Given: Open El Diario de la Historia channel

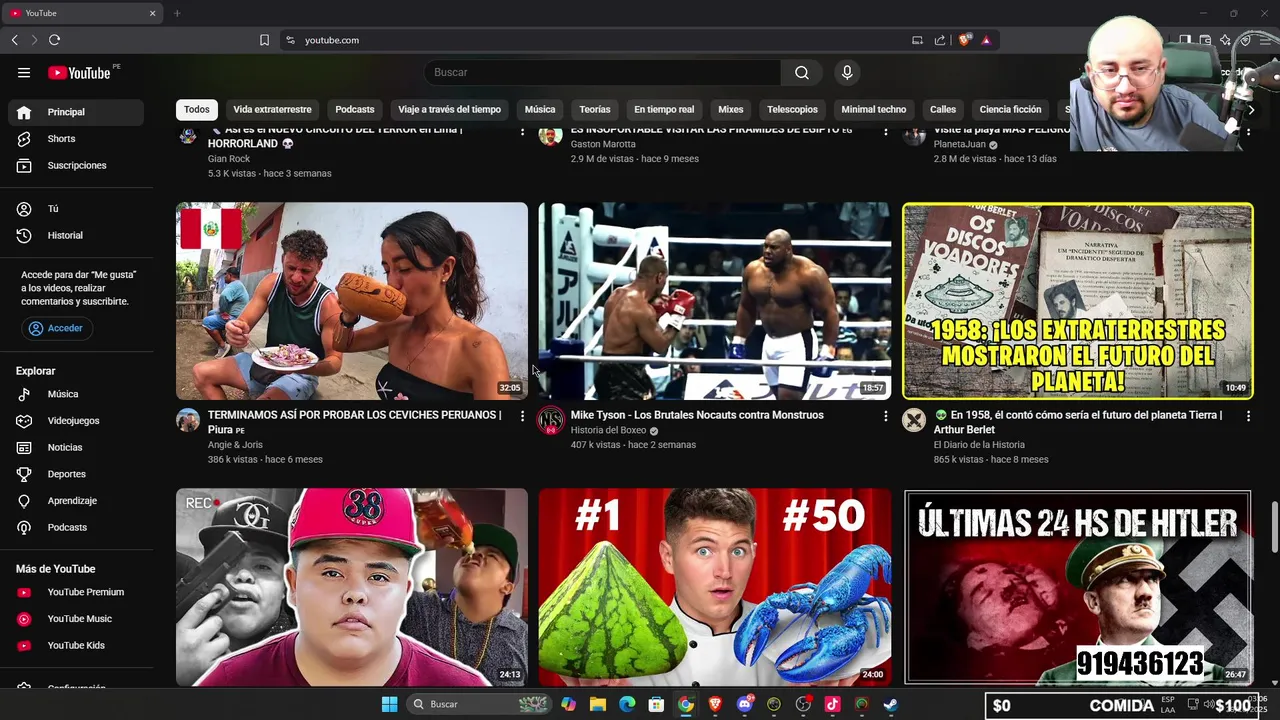Looking at the screenshot, I should pos(979,445).
